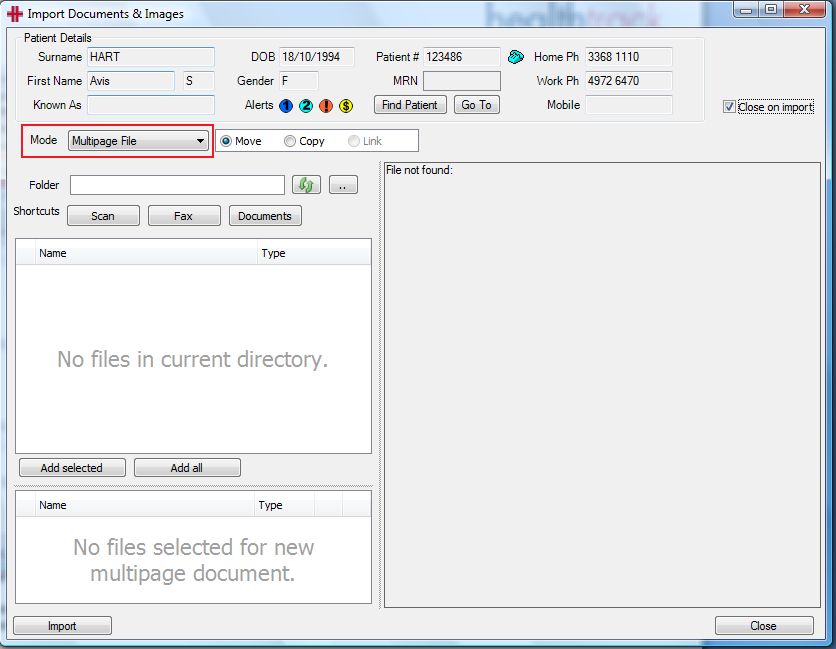Click the Surname field containing HART

151,57
